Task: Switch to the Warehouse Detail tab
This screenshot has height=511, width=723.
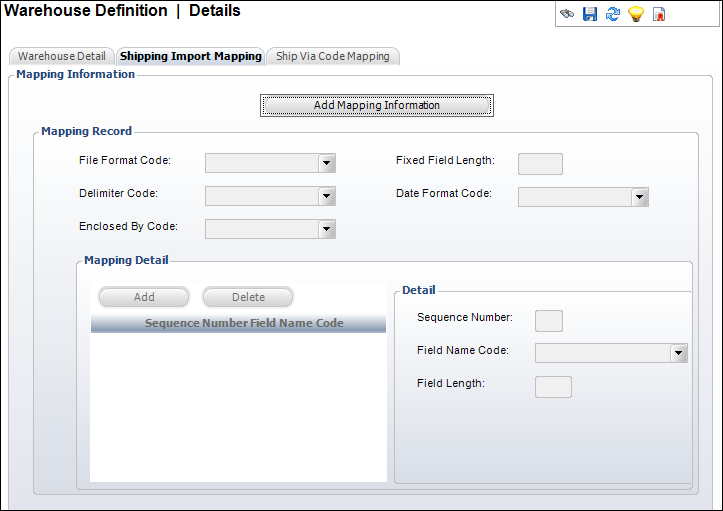Action: tap(61, 56)
